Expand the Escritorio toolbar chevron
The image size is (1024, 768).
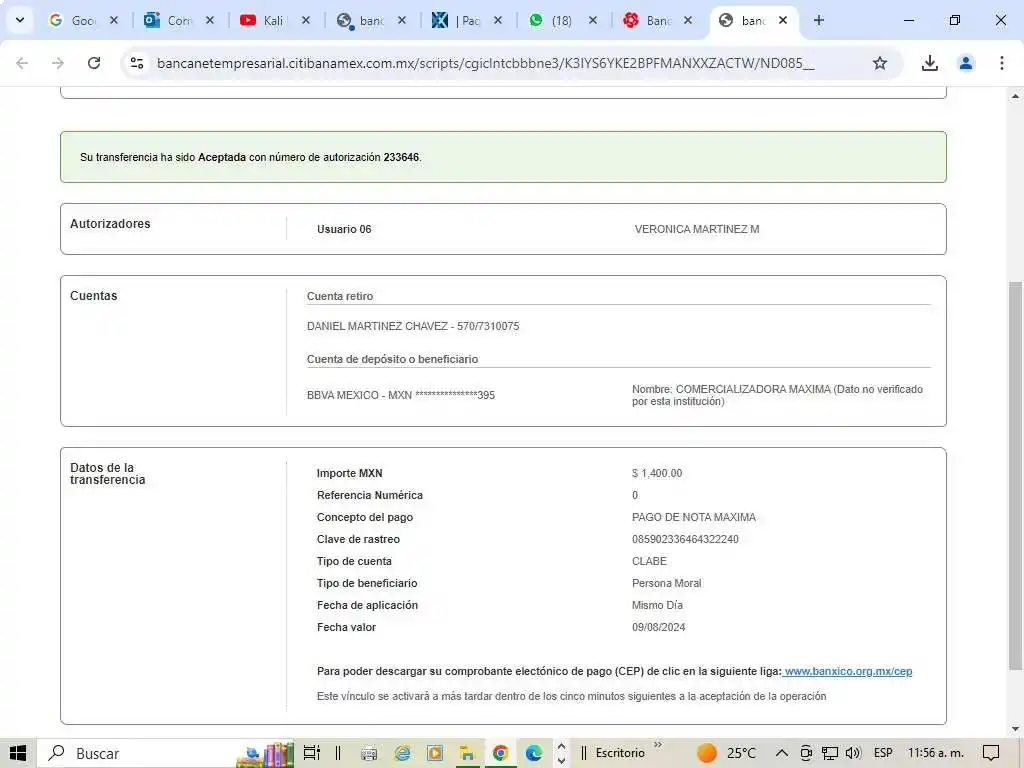(x=658, y=745)
